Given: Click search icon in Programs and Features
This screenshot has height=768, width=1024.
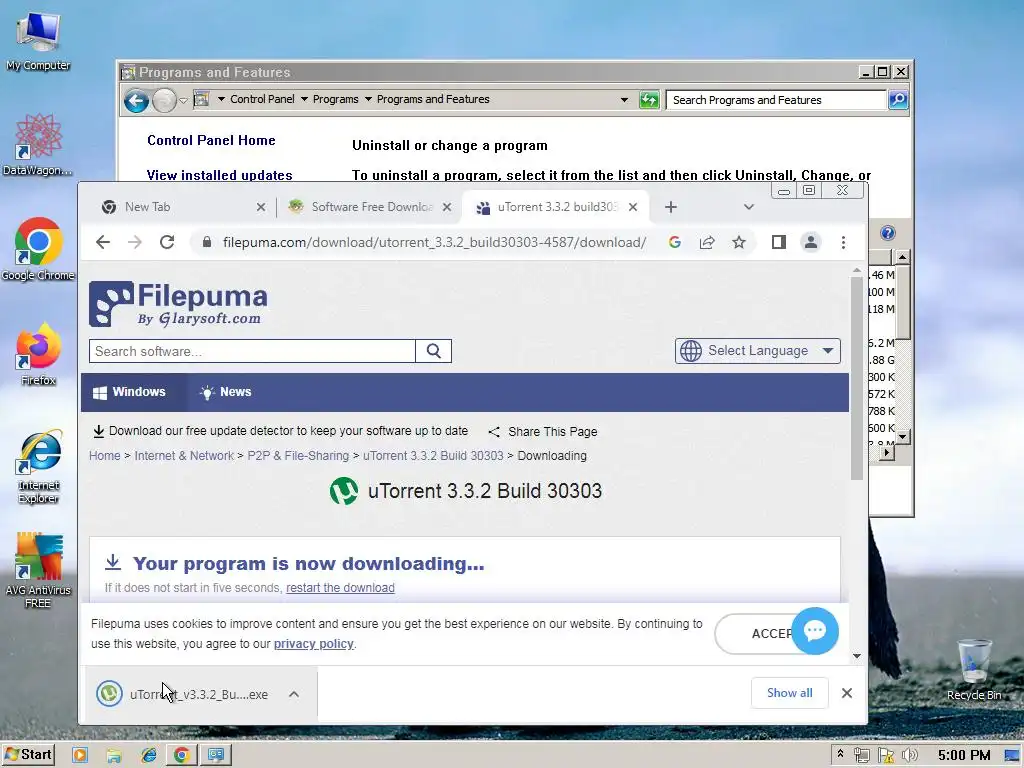Looking at the screenshot, I should coord(898,99).
